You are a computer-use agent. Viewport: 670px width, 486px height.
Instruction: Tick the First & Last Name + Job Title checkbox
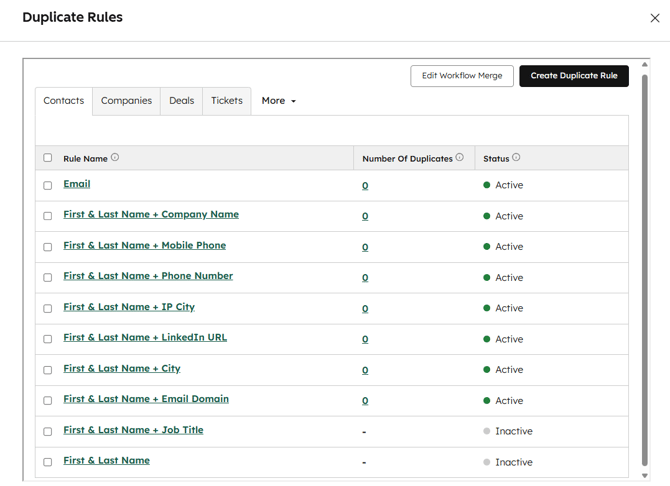(47, 431)
